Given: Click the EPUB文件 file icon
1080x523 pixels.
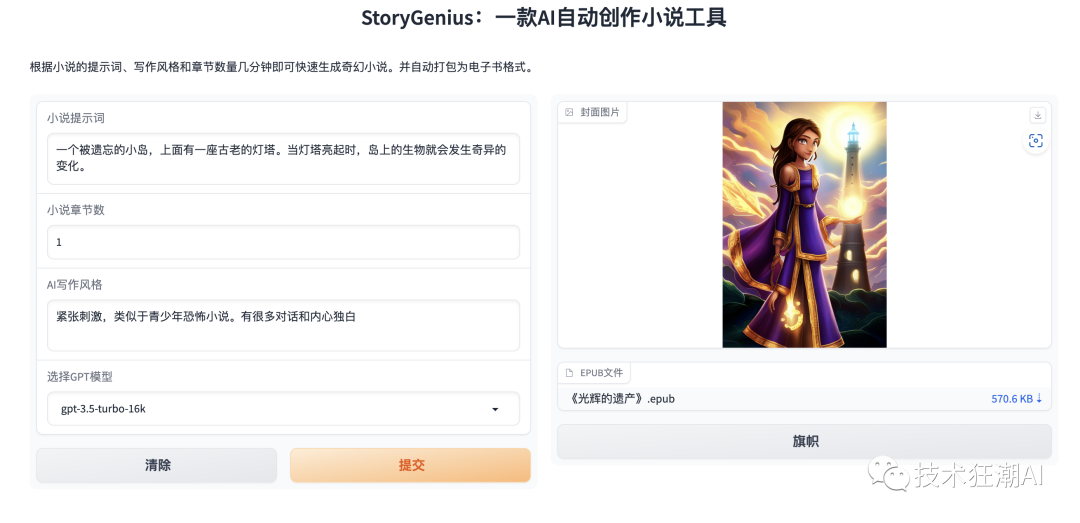Looking at the screenshot, I should pos(570,373).
